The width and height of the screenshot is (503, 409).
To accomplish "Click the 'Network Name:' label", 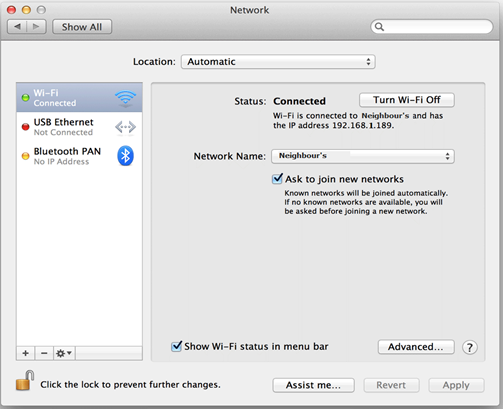I will [230, 156].
